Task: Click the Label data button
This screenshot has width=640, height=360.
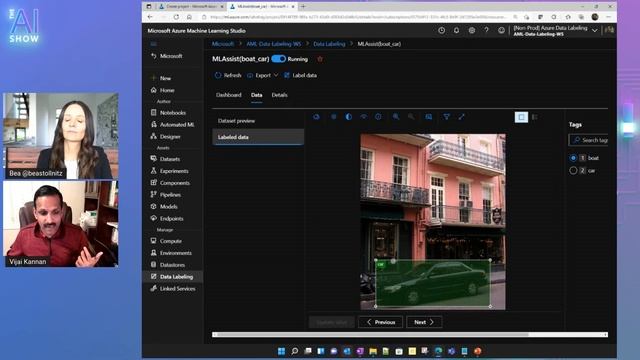Action: pos(300,76)
